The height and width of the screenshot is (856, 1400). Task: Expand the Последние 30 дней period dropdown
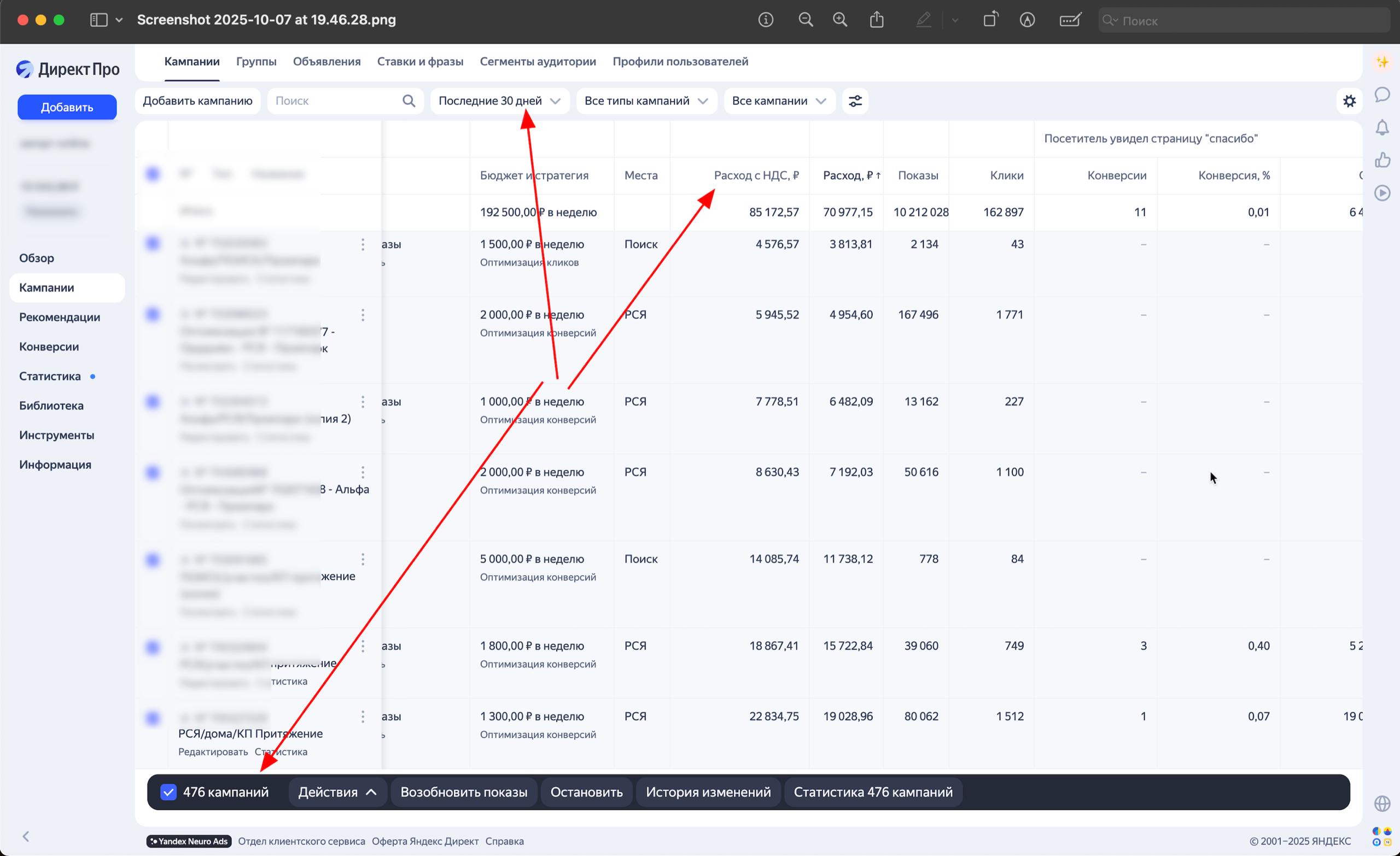tap(499, 101)
